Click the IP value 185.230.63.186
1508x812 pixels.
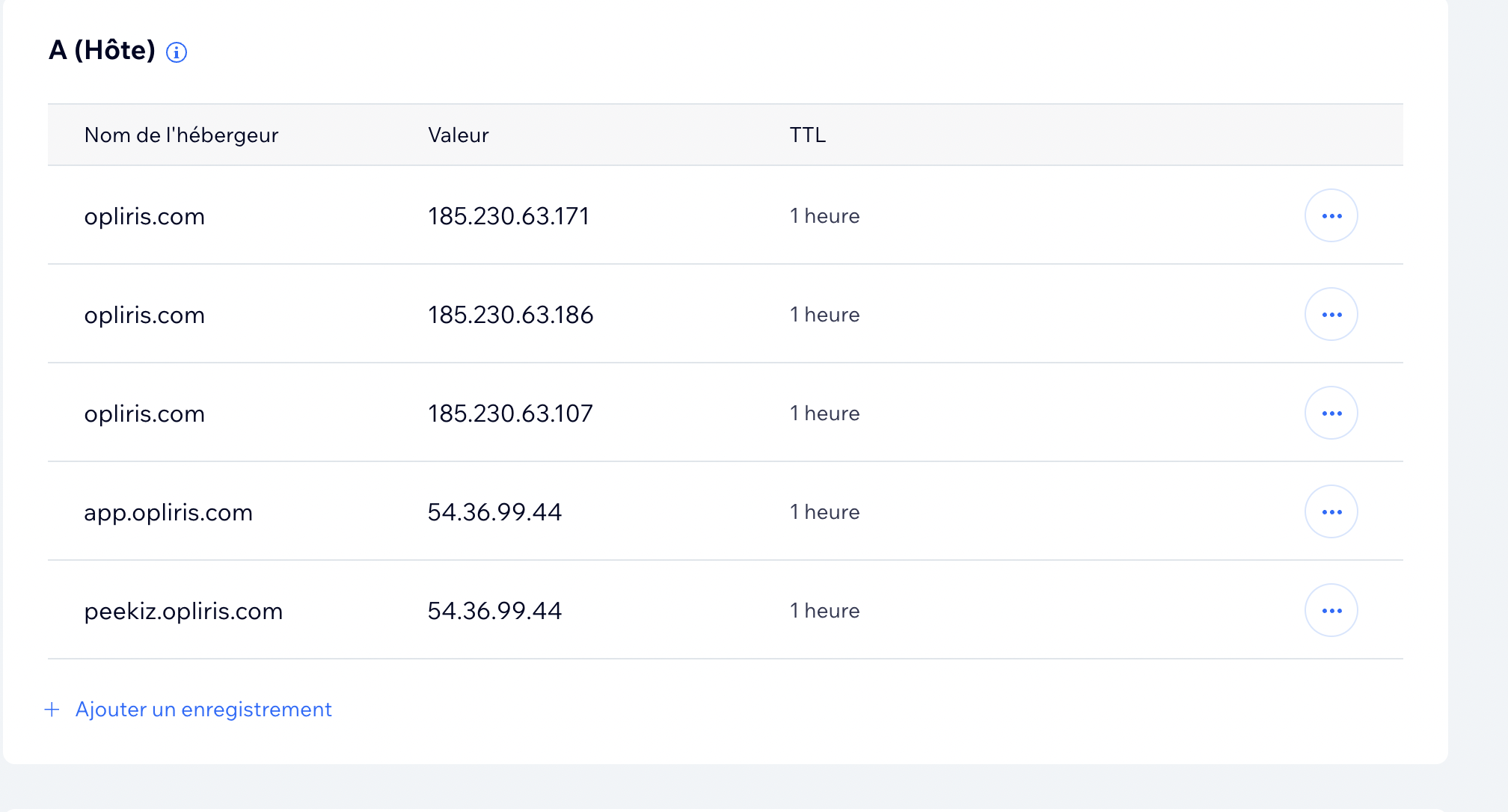[510, 316]
